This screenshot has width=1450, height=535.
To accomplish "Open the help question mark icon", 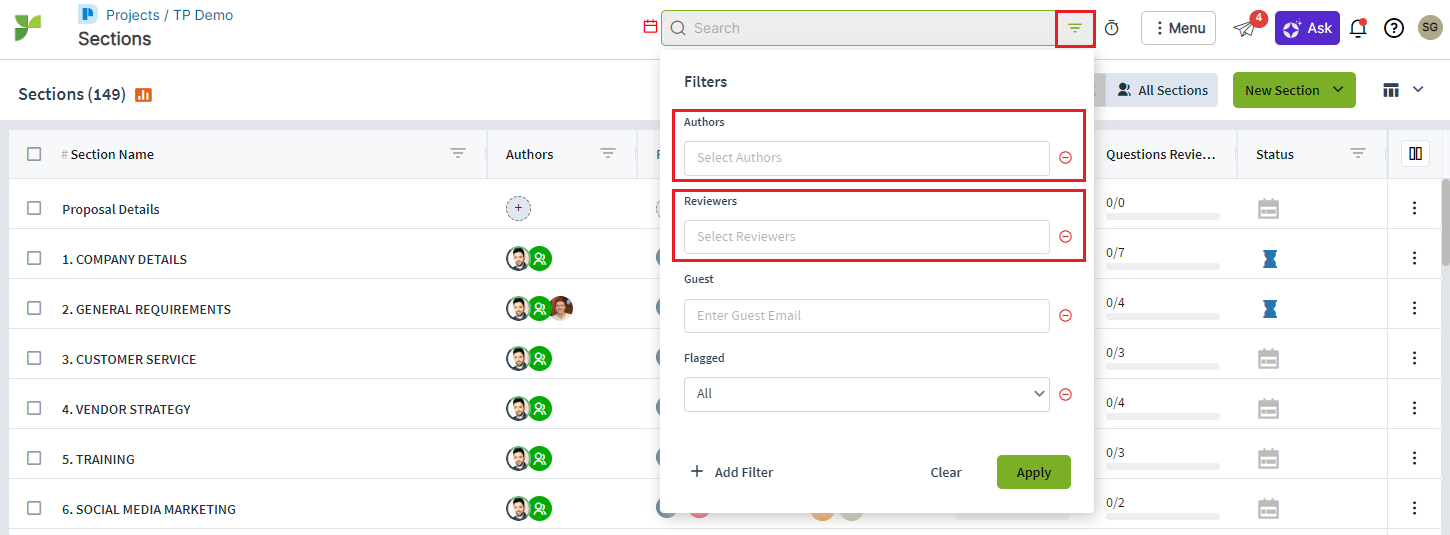I will pos(1394,28).
